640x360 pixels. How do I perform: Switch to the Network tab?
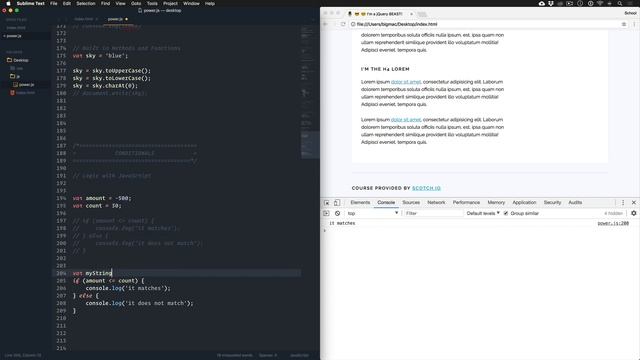436,202
